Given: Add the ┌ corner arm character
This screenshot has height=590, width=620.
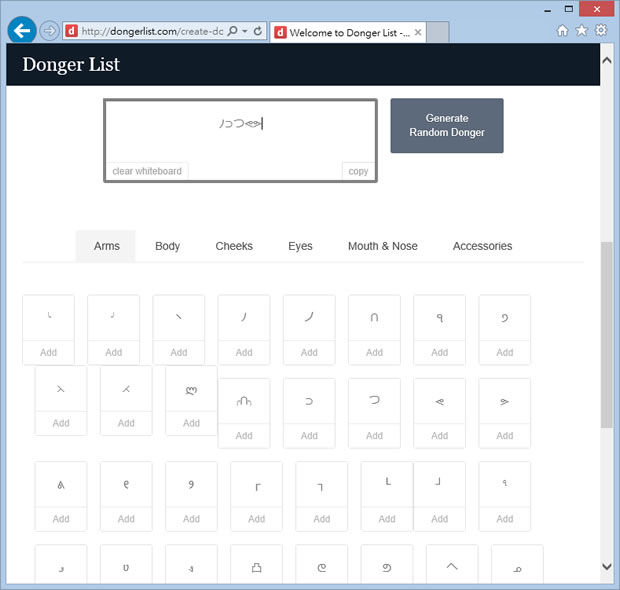Looking at the screenshot, I should click(x=257, y=519).
